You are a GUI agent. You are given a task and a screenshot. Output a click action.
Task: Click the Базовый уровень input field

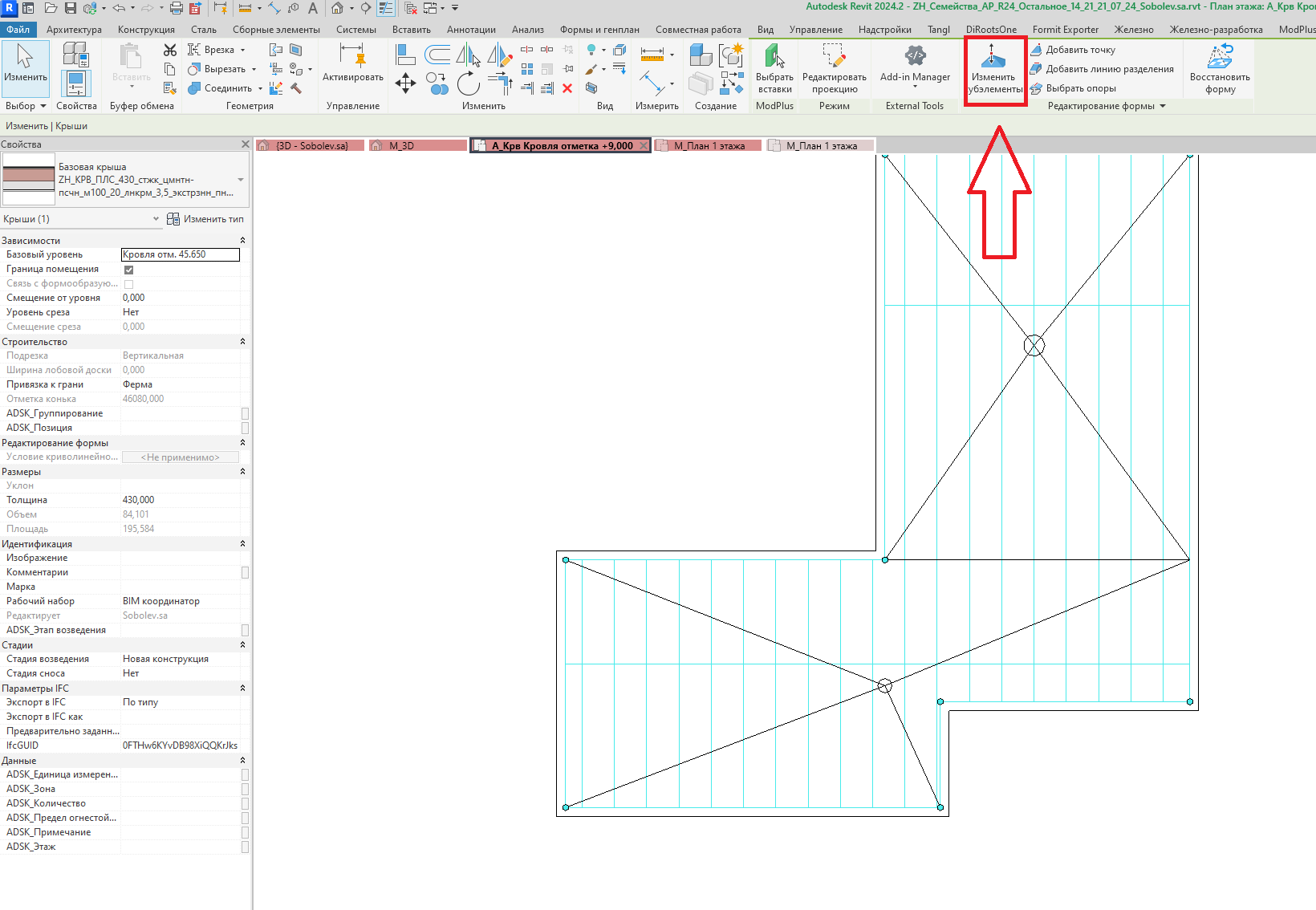[x=181, y=254]
